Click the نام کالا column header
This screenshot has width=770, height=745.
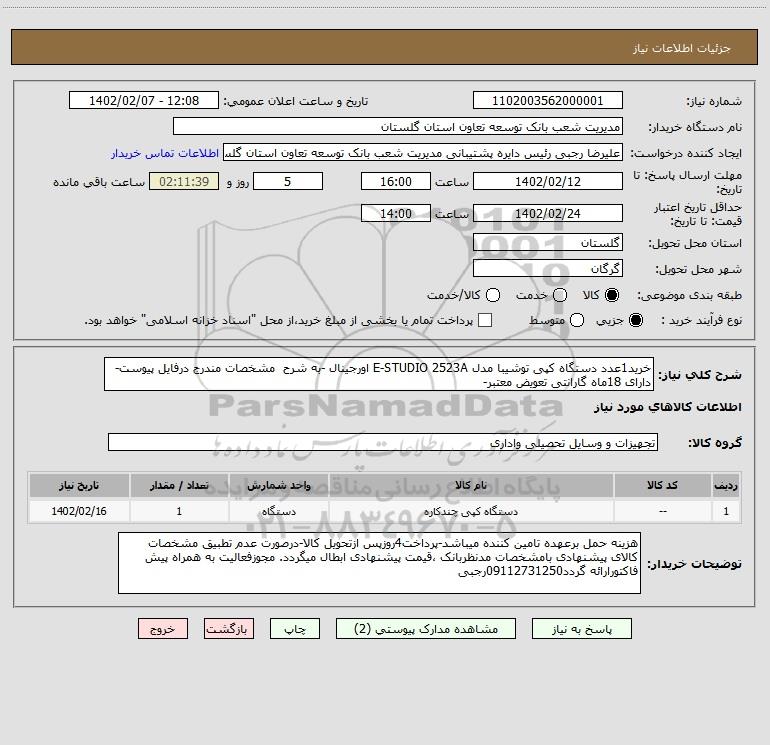(x=470, y=485)
